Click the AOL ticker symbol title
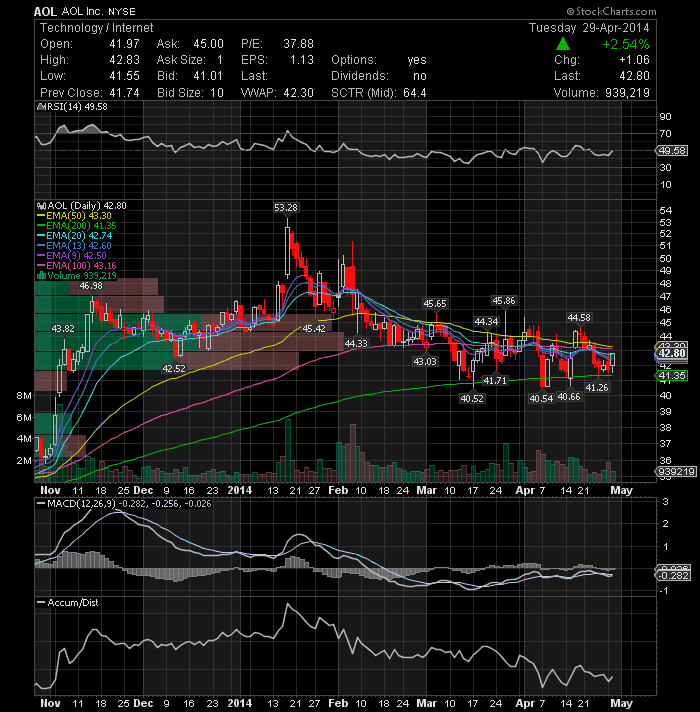 point(45,11)
